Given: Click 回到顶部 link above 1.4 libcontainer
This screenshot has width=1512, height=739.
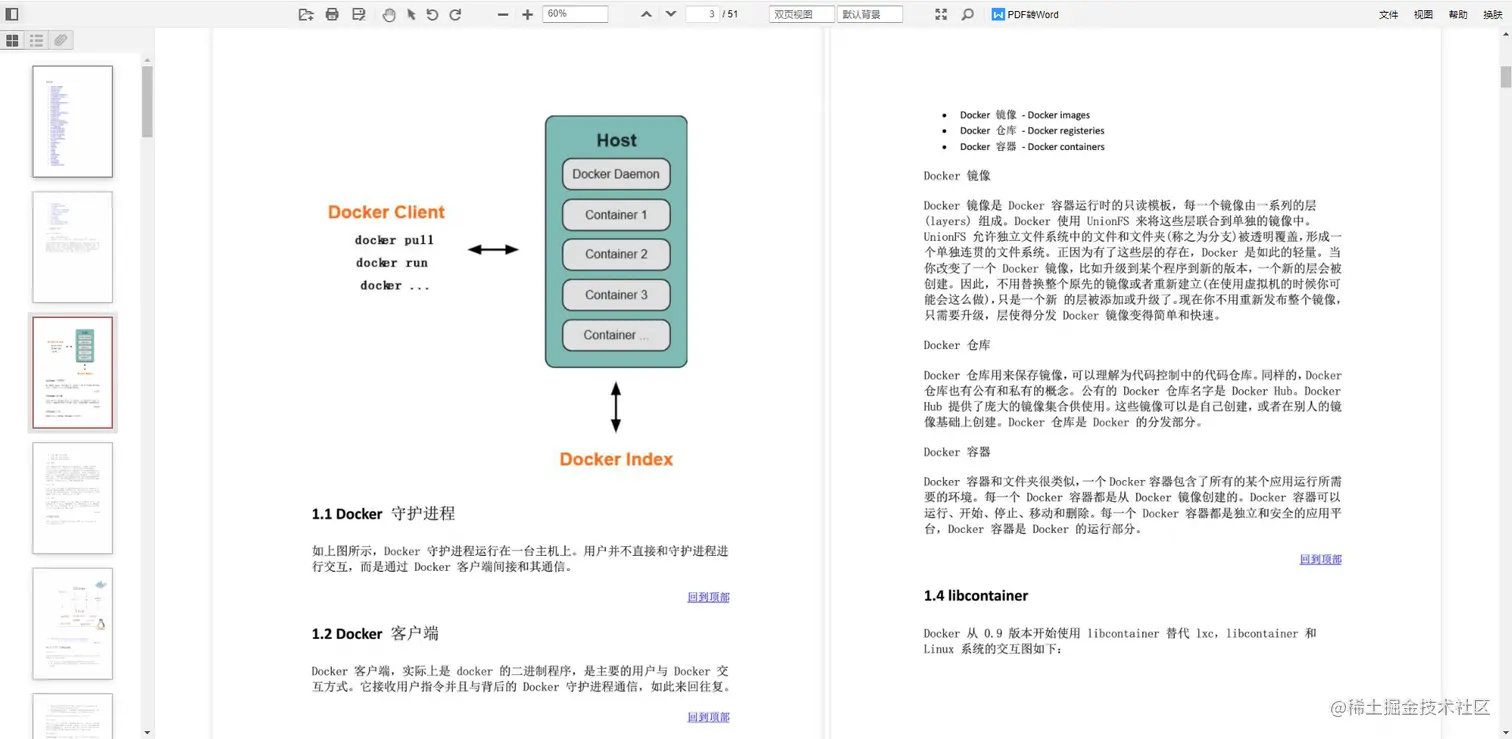Looking at the screenshot, I should click(1320, 559).
